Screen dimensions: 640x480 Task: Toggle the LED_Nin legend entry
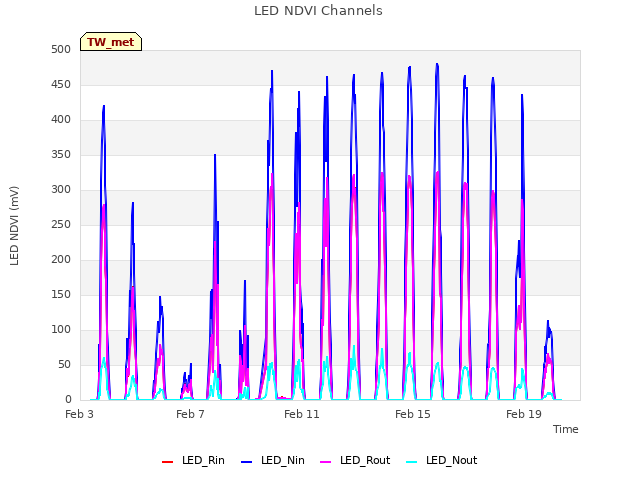[x=273, y=460]
